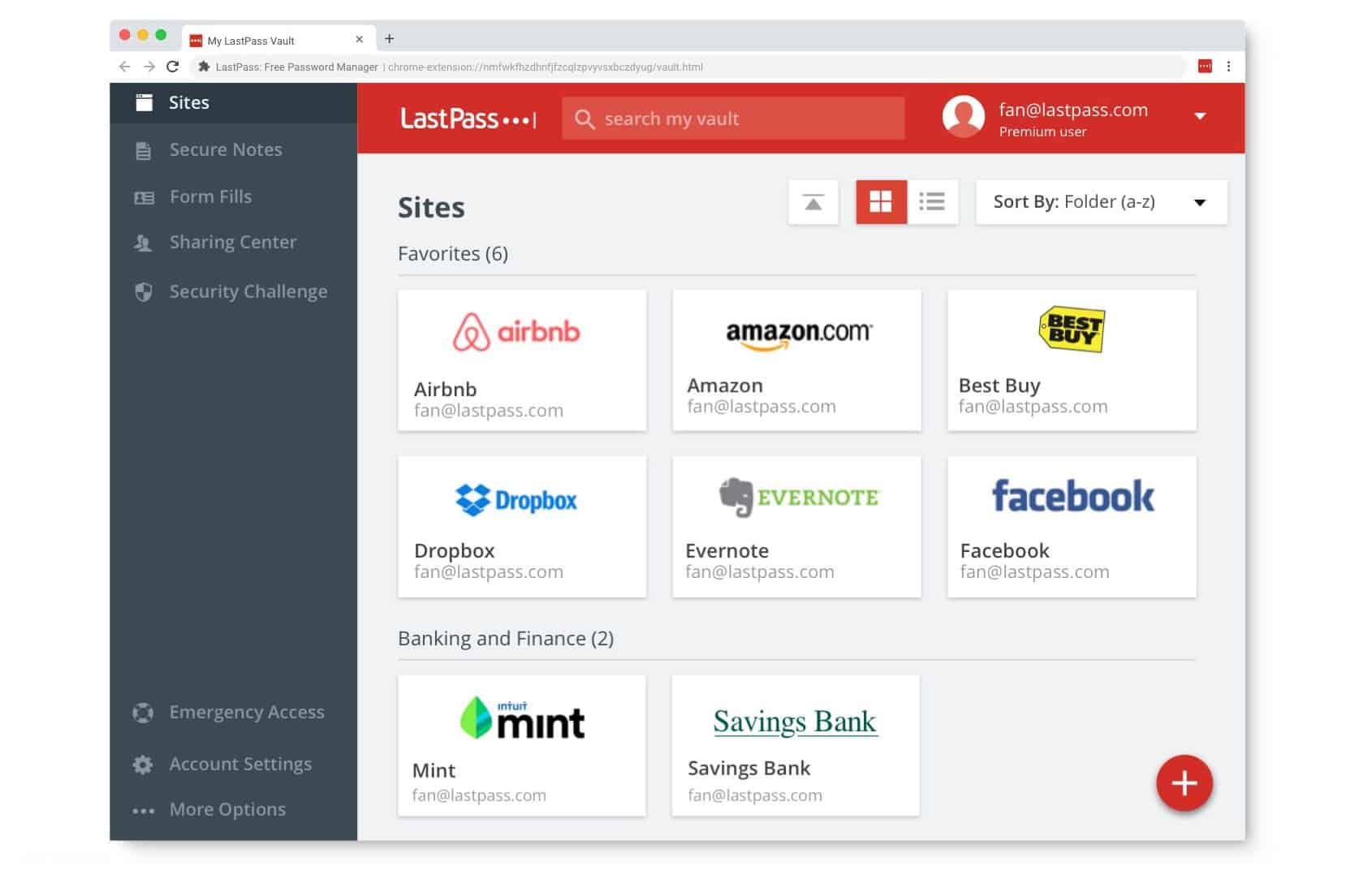Image resolution: width=1372 pixels, height=875 pixels.
Task: Click the red add item plus button
Action: point(1184,783)
